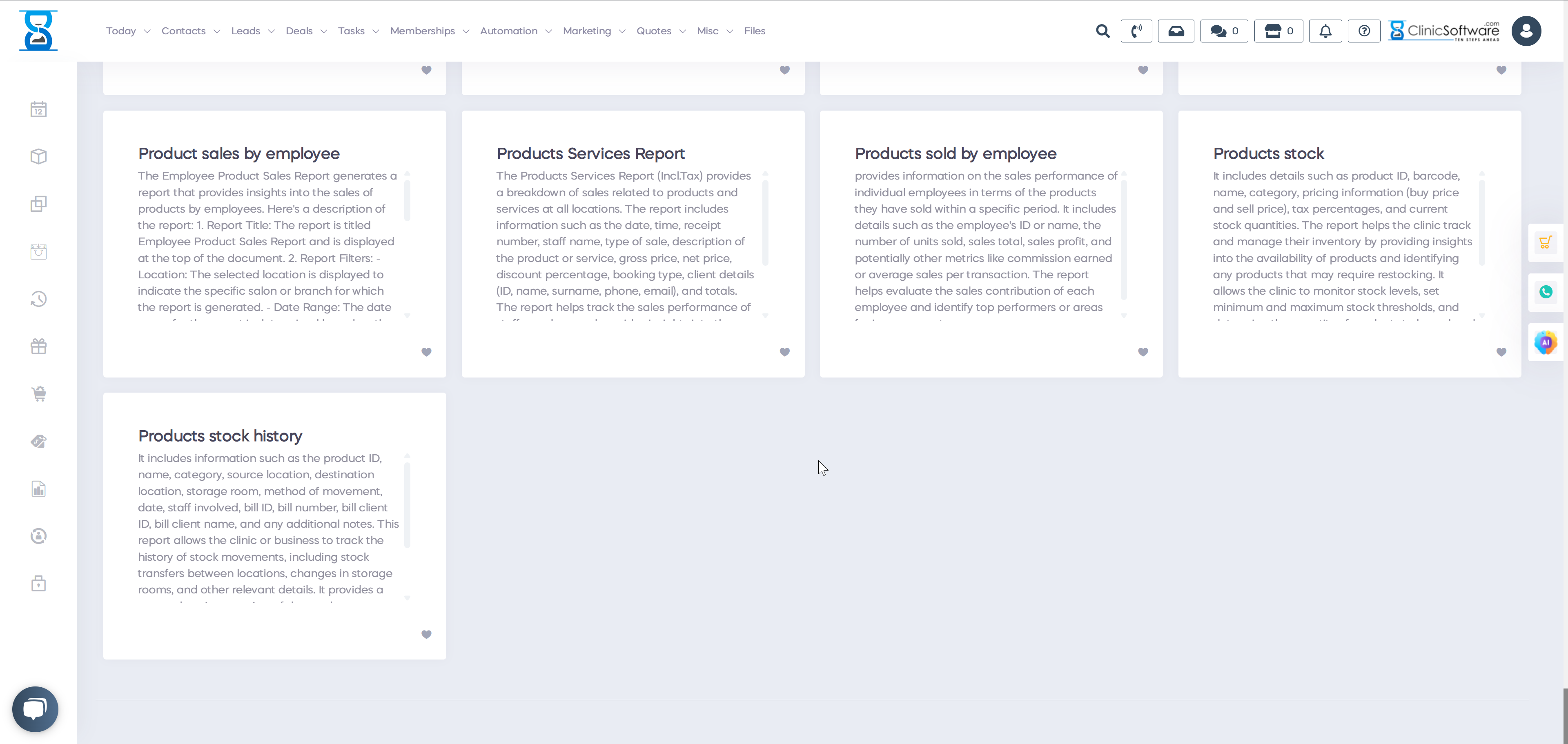Expand the Marketing dropdown menu
Image resolution: width=1568 pixels, height=744 pixels.
[x=593, y=31]
